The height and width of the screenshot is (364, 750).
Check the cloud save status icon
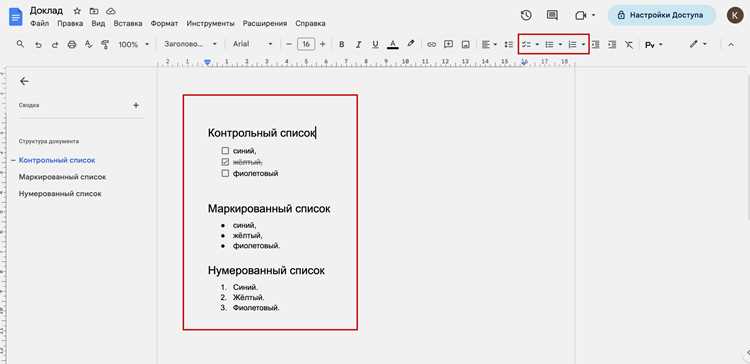(110, 11)
